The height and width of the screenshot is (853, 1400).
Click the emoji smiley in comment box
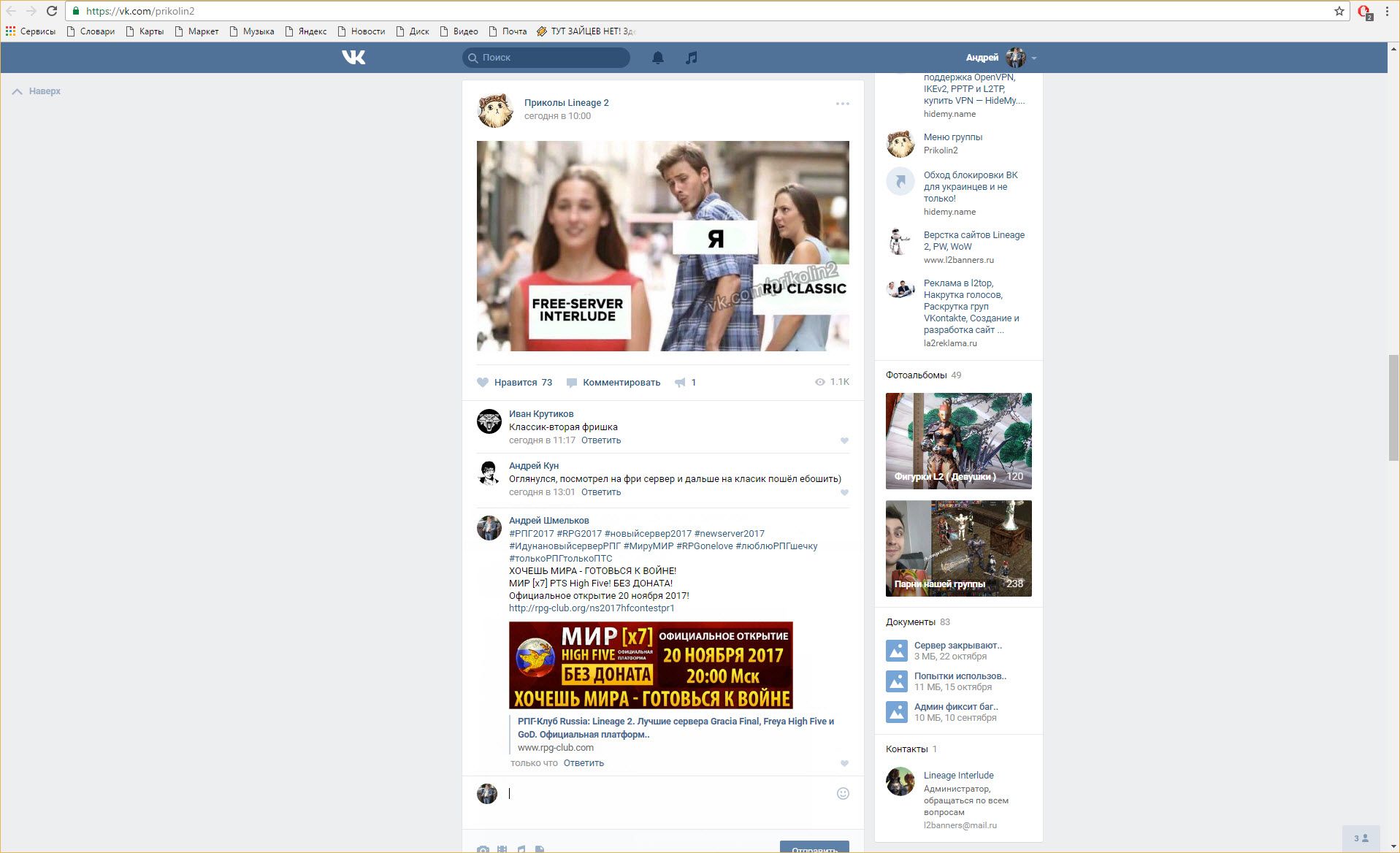pyautogui.click(x=843, y=793)
